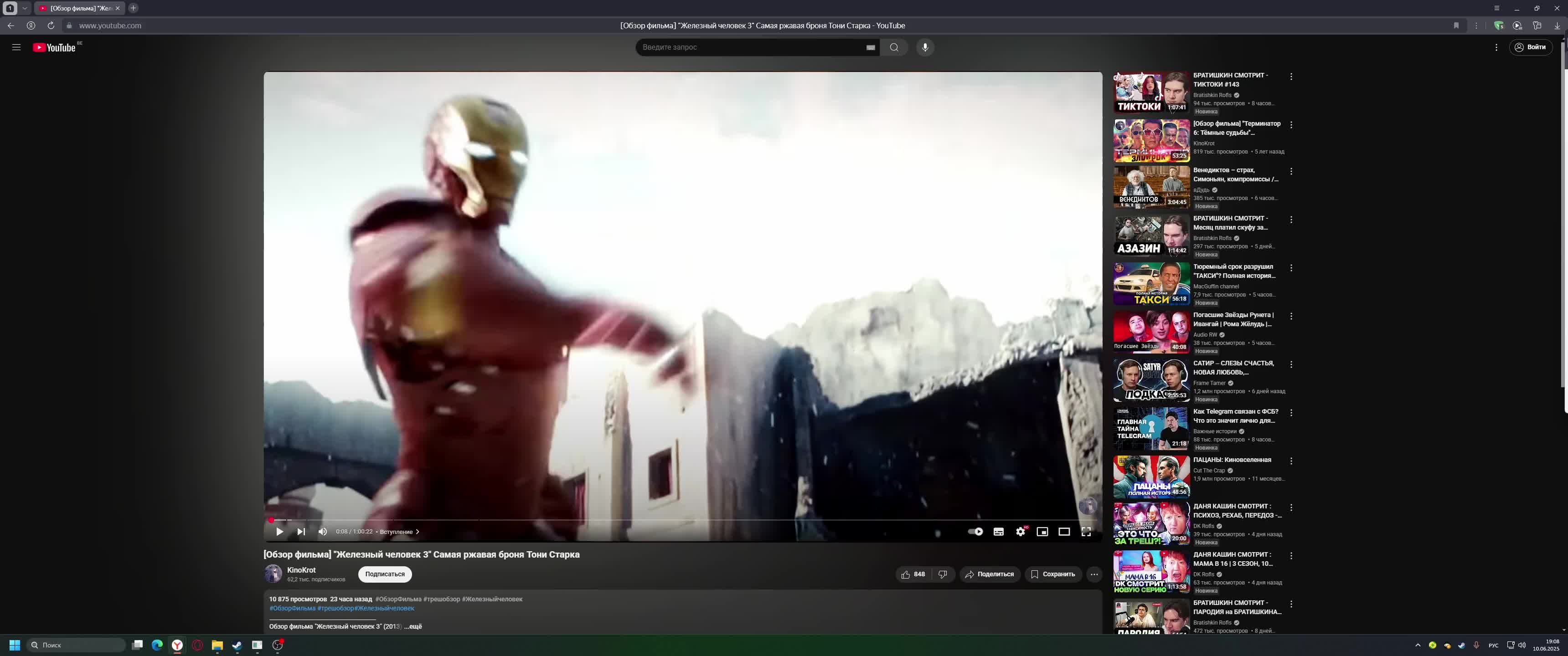Mute the video volume speaker icon

pos(323,531)
